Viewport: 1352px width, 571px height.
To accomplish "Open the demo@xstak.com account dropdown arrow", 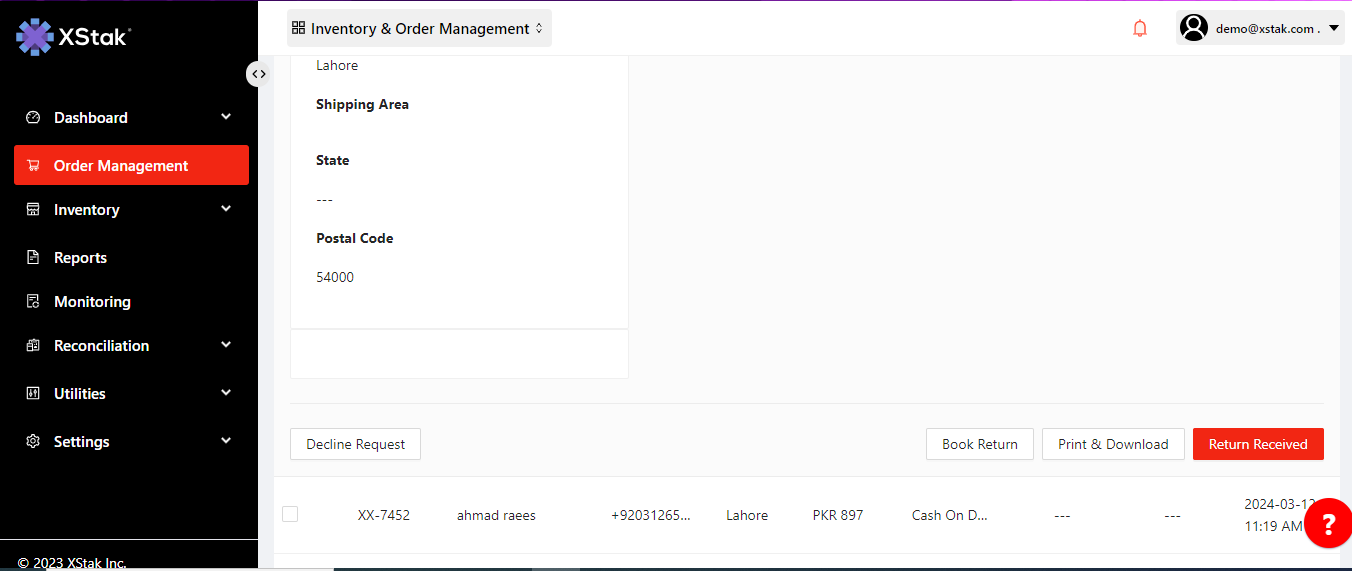I will (1334, 28).
